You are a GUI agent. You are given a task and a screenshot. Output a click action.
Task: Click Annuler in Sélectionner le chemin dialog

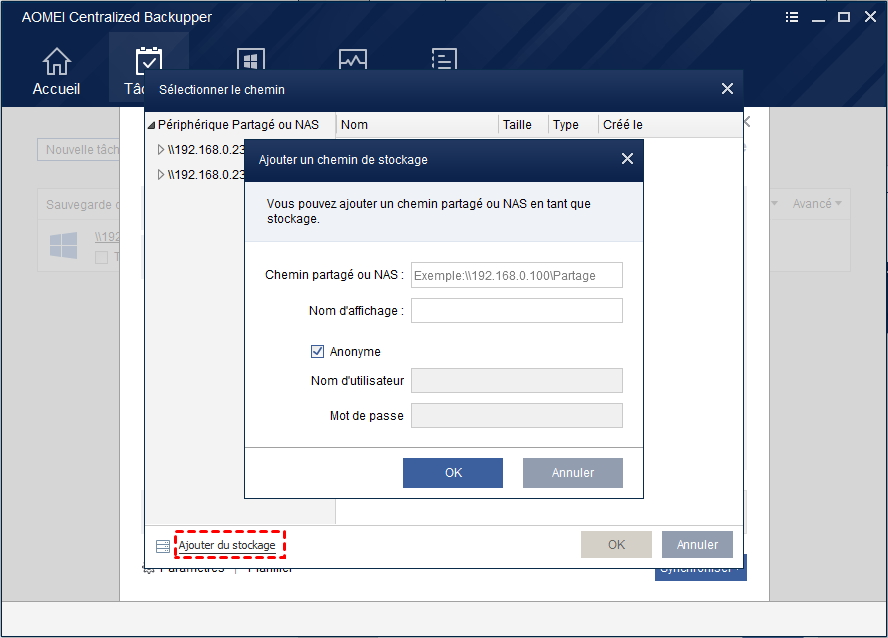coord(697,545)
